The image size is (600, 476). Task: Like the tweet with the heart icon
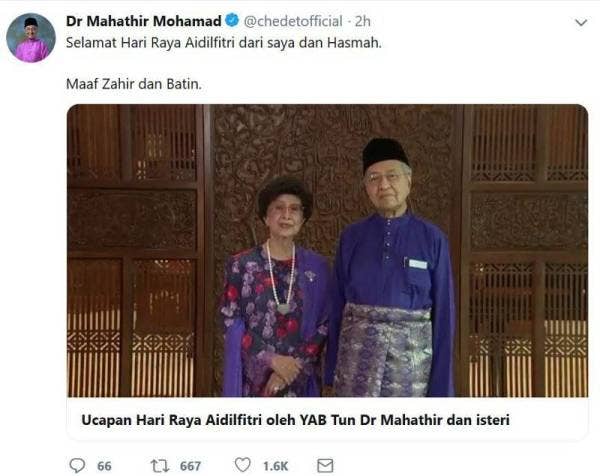[x=243, y=465]
